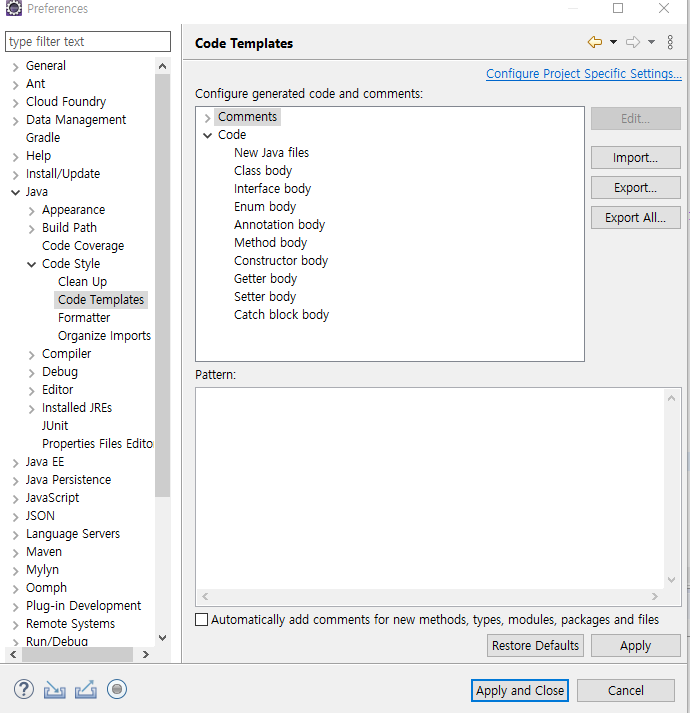Viewport: 690px width, 713px height.
Task: Collapse the Code Style node
Action: click(31, 264)
